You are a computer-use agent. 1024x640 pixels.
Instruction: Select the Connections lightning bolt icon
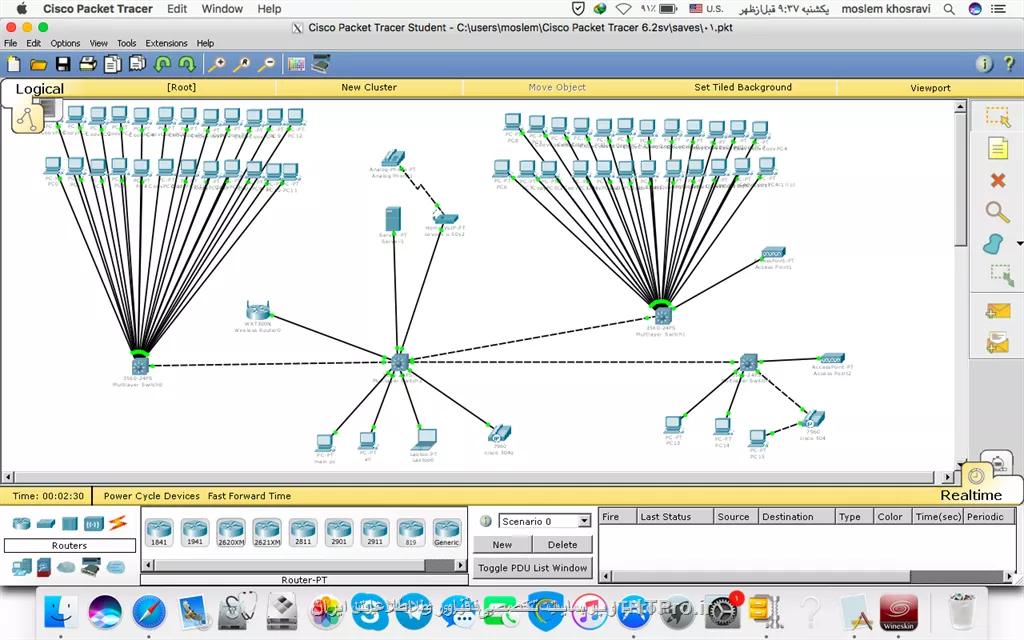tap(118, 522)
